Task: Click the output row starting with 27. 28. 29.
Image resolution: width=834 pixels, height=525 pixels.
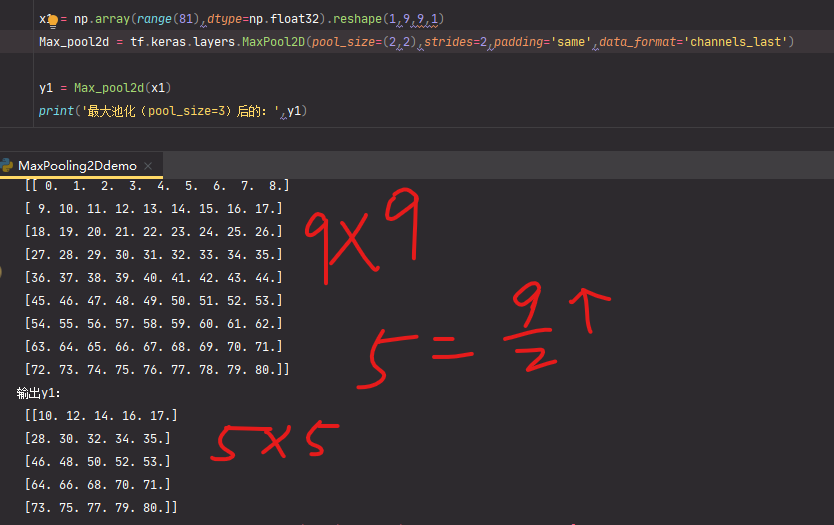Action: click(153, 254)
